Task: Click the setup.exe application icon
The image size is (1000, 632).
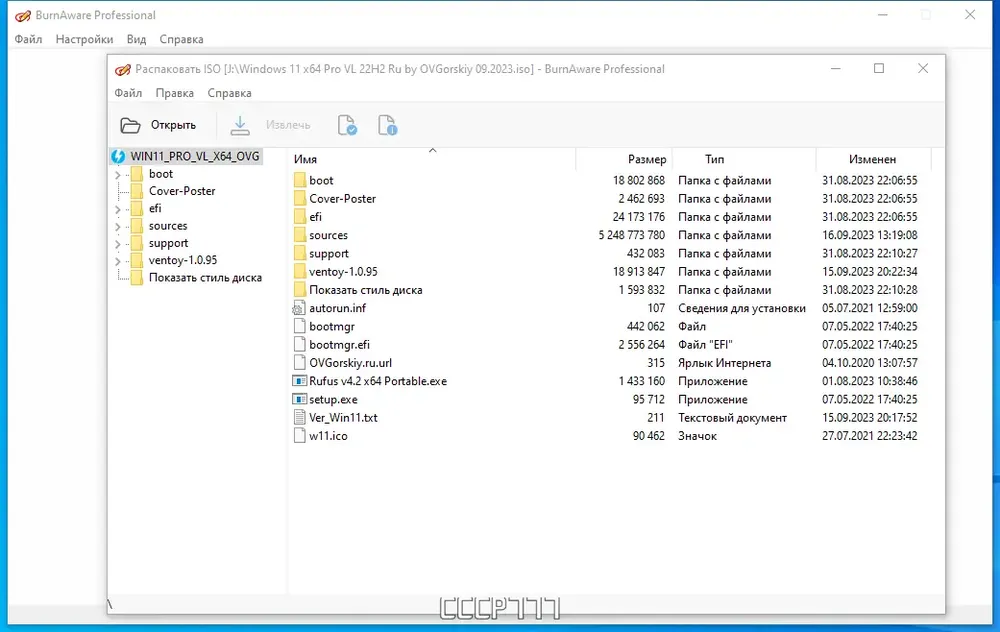Action: pos(299,399)
